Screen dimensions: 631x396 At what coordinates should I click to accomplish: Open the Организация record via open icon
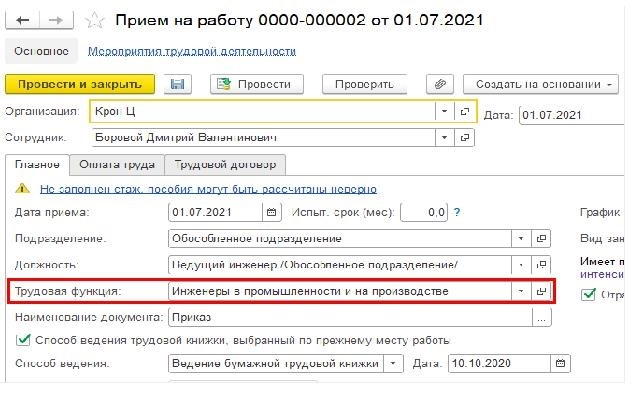click(x=465, y=111)
